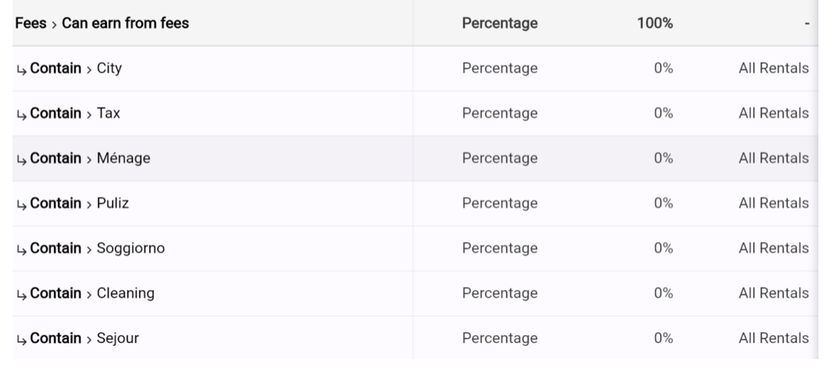Open the Contain Ménage rule
Image resolution: width=828 pixels, height=367 pixels.
point(415,158)
